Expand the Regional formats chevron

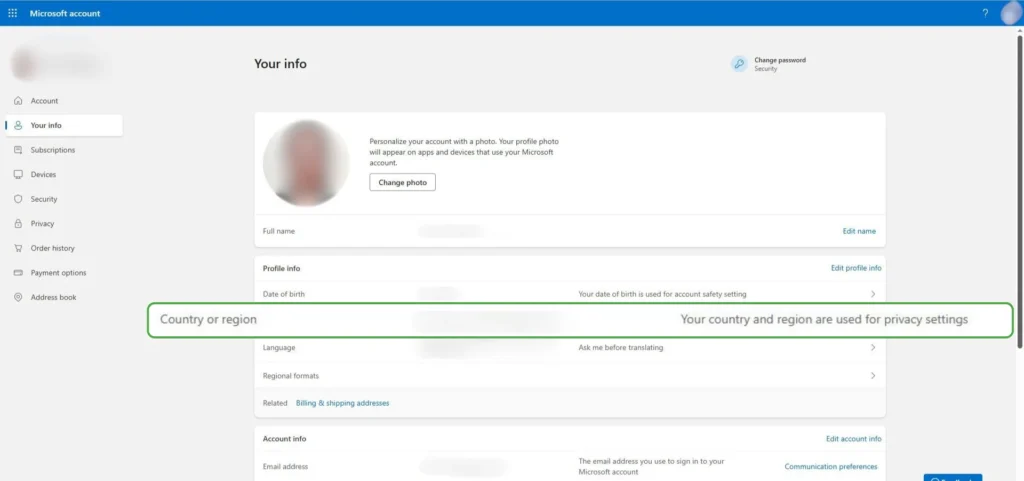click(x=873, y=376)
